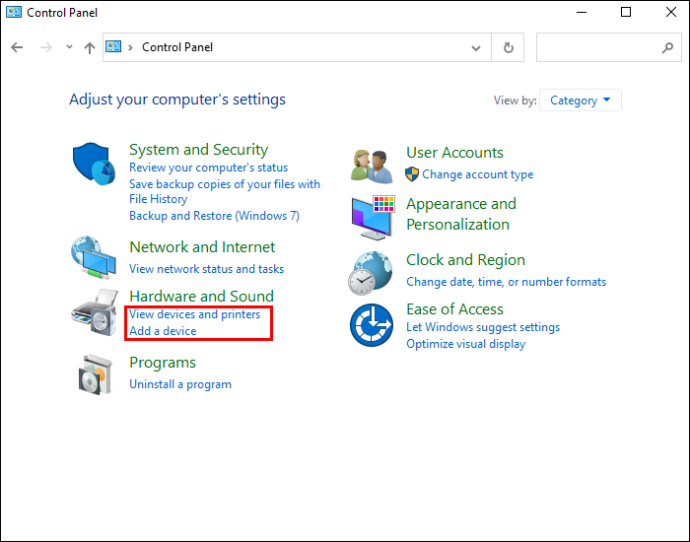Click the Back navigation arrow

click(17, 47)
